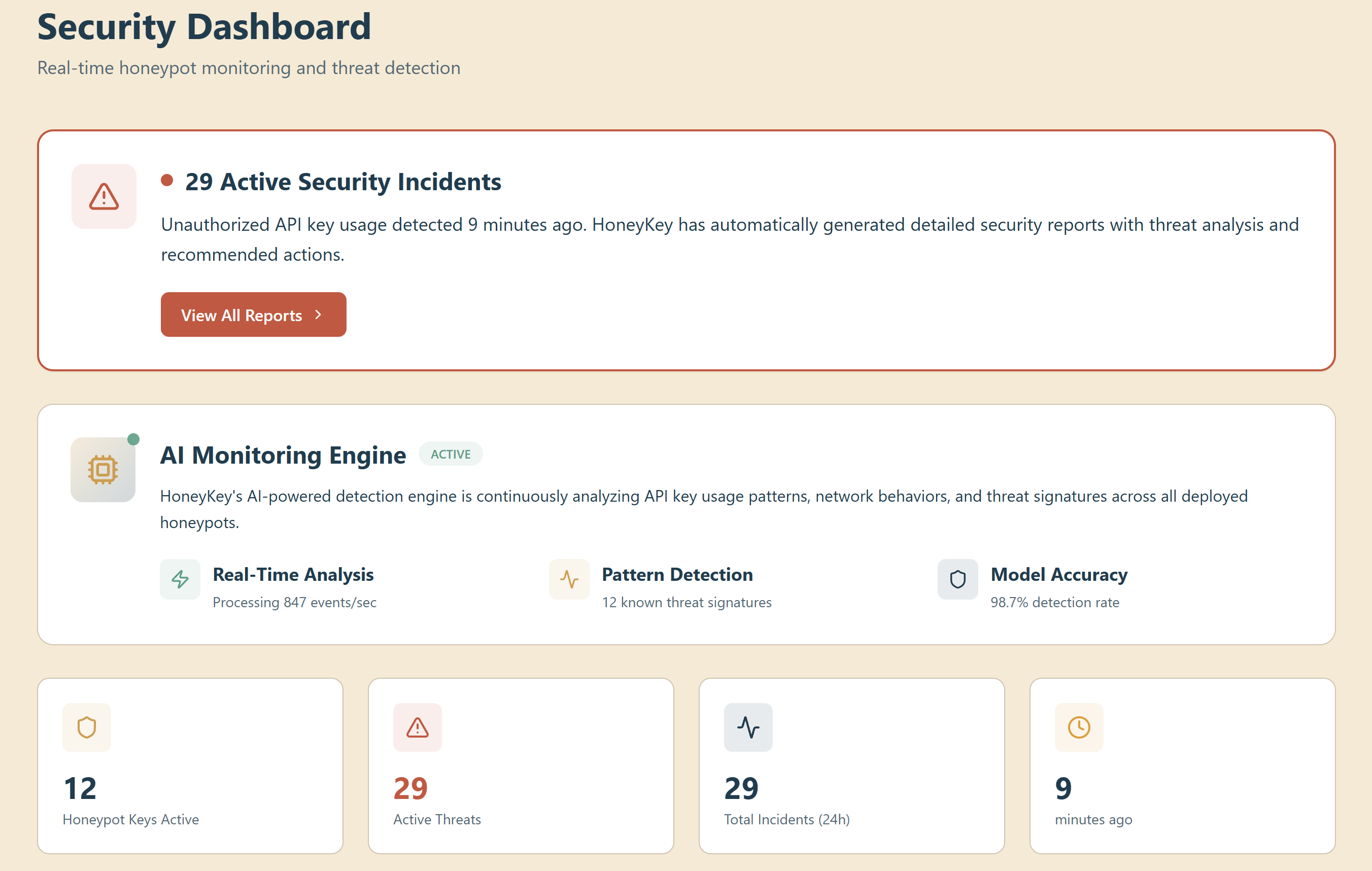This screenshot has height=871, width=1372.
Task: Click red dot beside Active Security Incidents
Action: click(167, 181)
